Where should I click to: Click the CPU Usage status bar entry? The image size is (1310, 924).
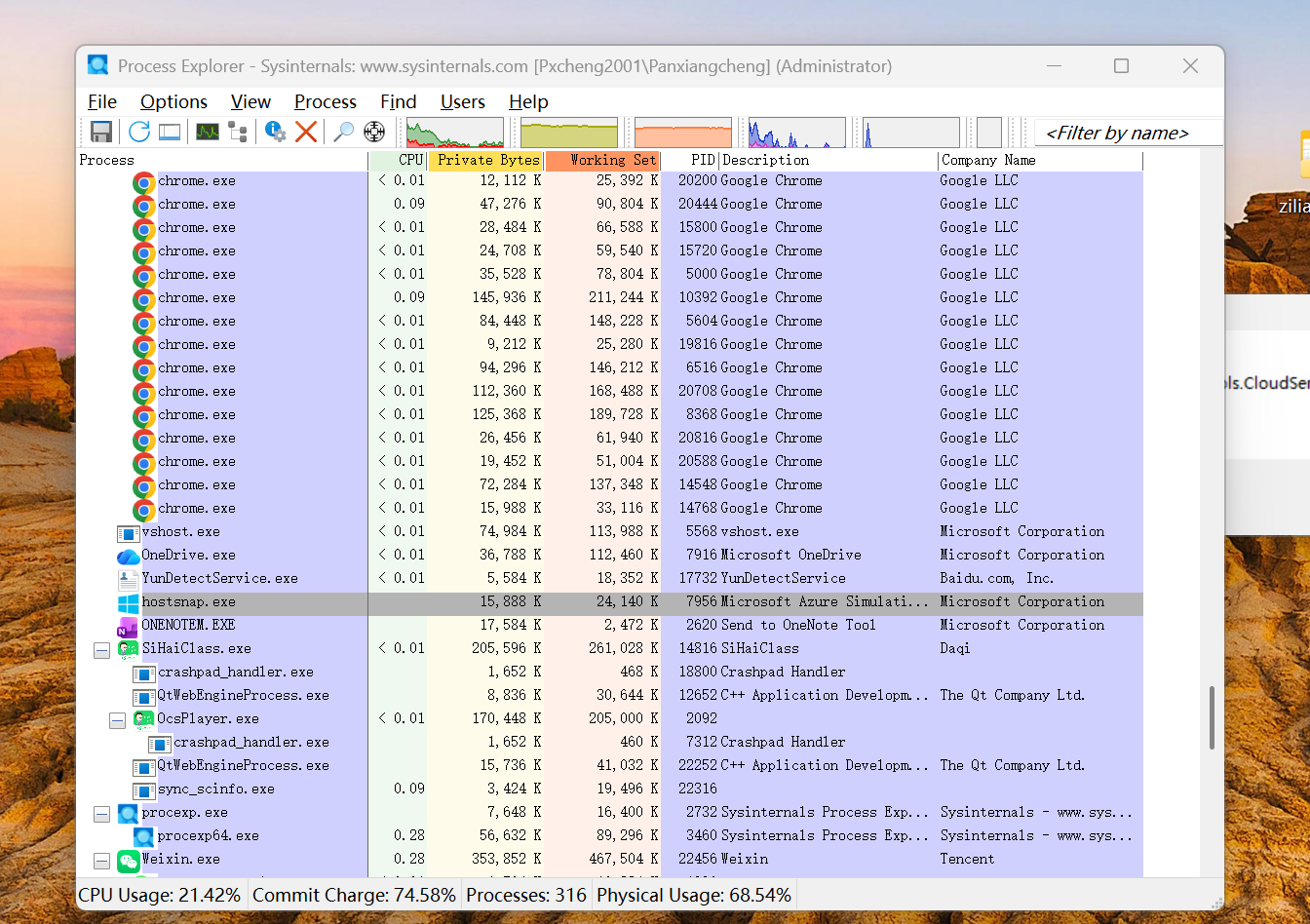160,895
